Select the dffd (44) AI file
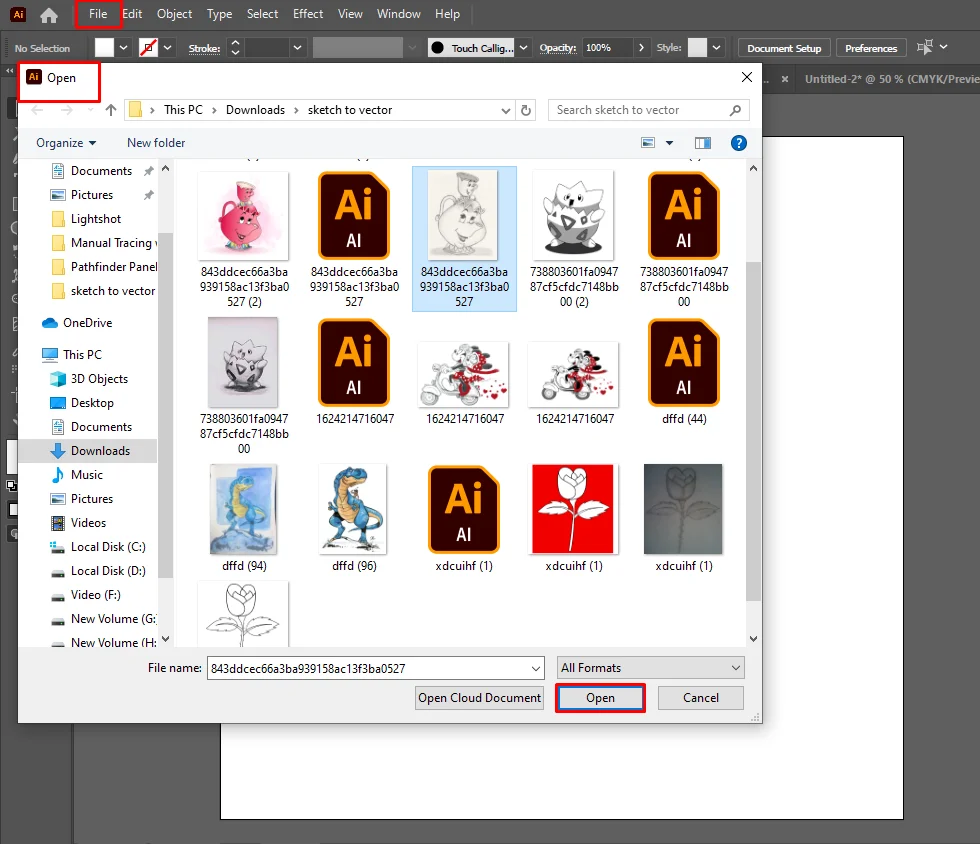 pyautogui.click(x=684, y=364)
